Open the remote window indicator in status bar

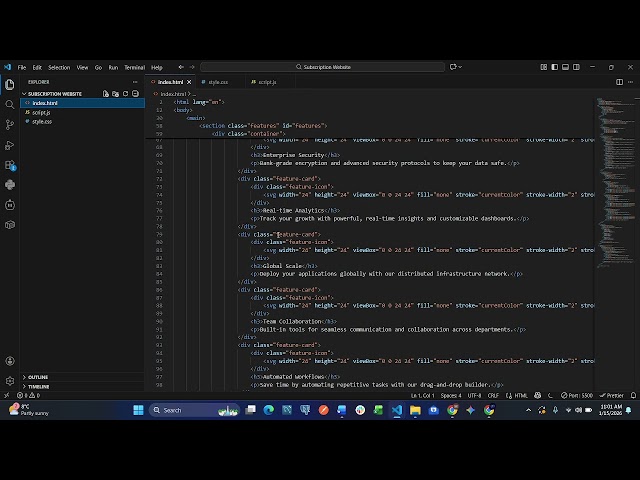tap(7, 395)
